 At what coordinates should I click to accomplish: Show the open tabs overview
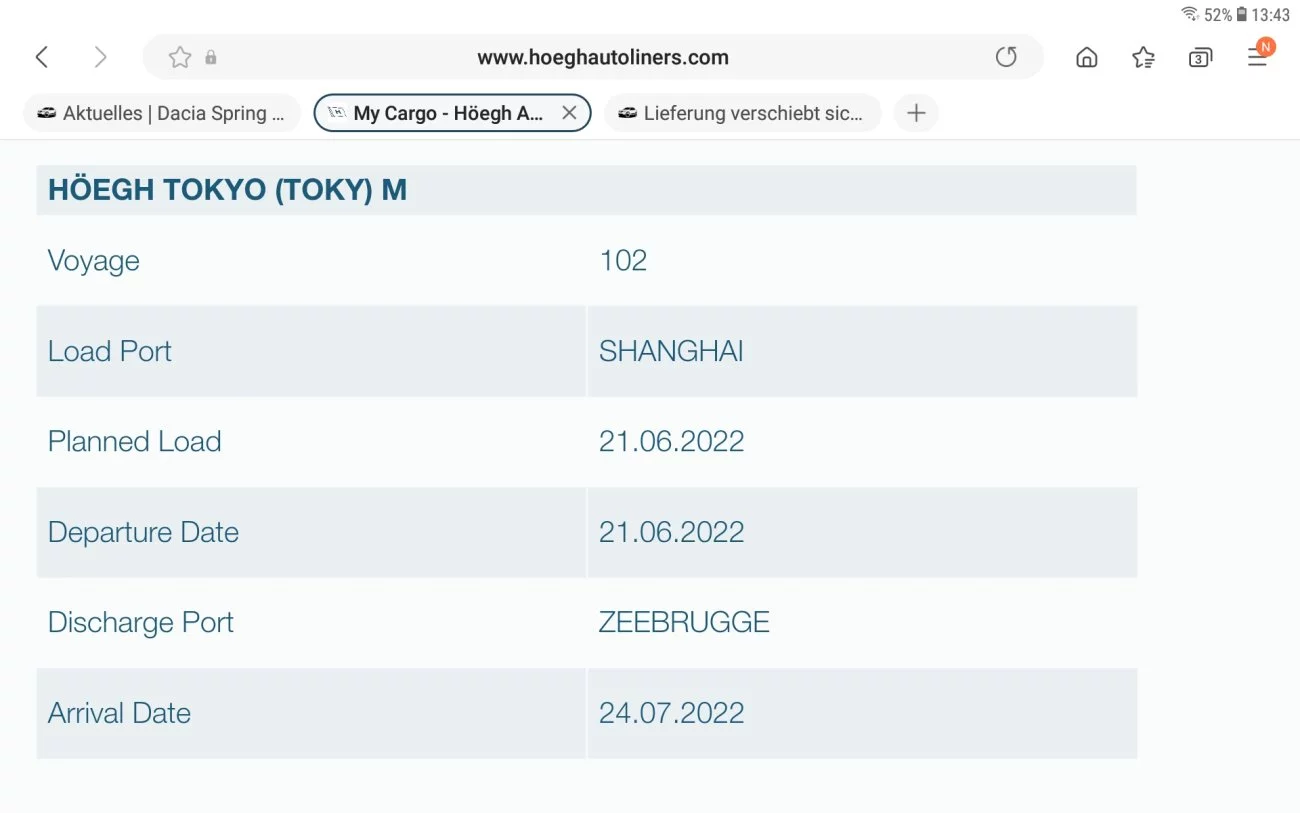pos(1200,57)
